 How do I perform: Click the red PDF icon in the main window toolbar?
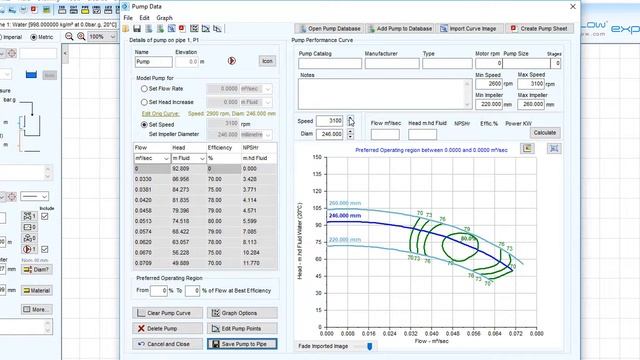click(33, 10)
